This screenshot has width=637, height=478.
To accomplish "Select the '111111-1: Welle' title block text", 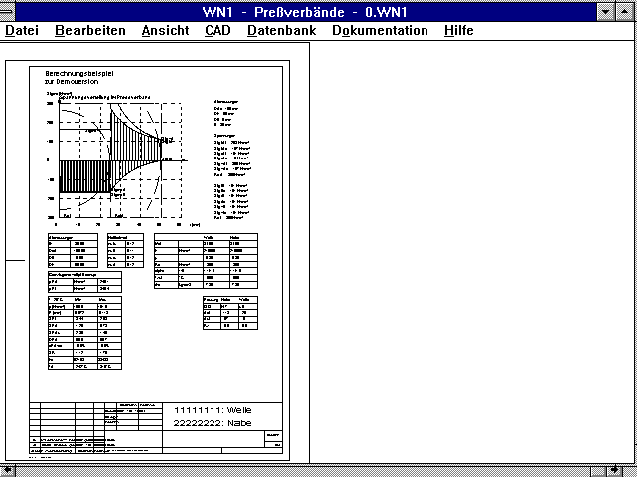I will [x=212, y=410].
